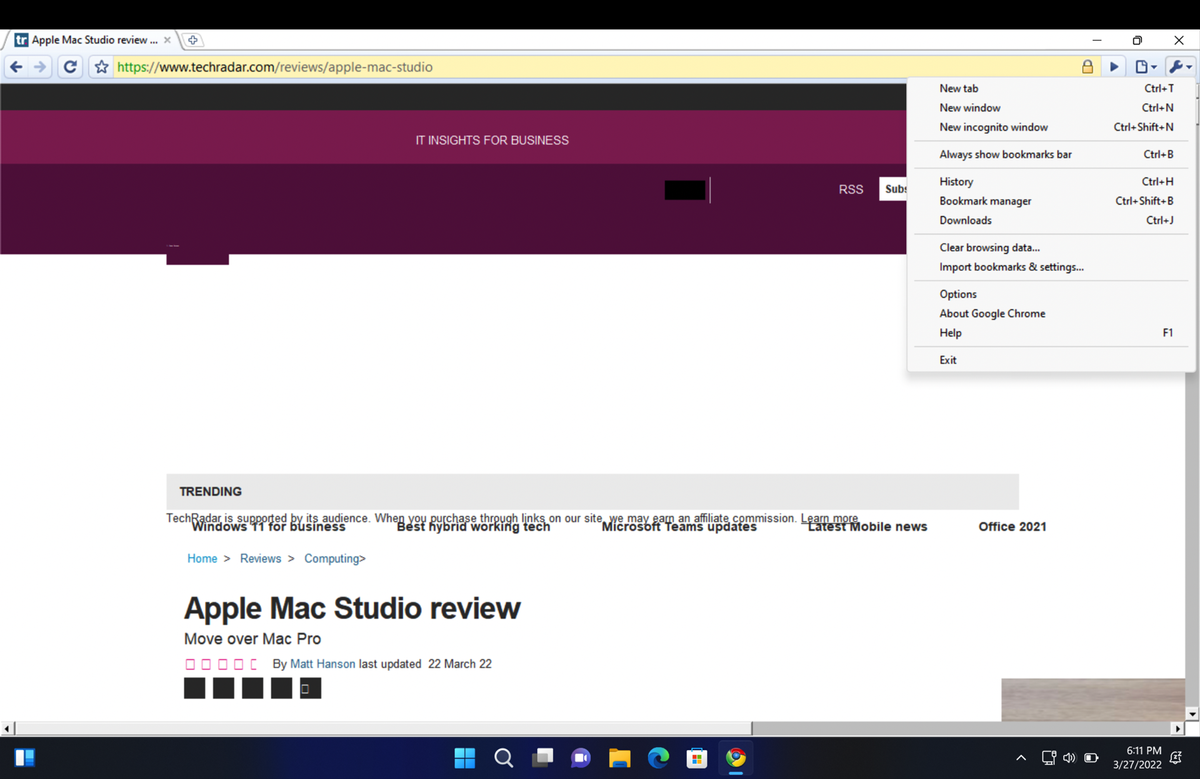Open Microsoft Teams updates trending link
Screen dimensions: 1200x779
[679, 526]
